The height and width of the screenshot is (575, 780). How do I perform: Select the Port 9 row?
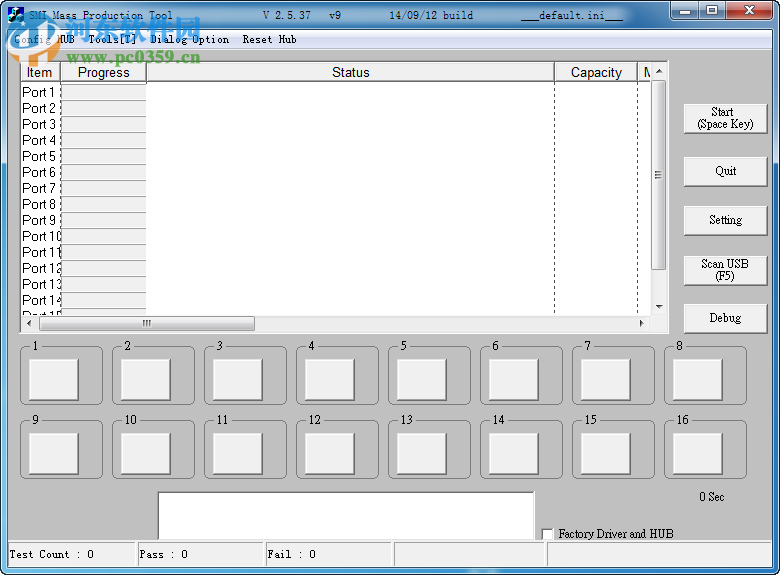tap(336, 220)
